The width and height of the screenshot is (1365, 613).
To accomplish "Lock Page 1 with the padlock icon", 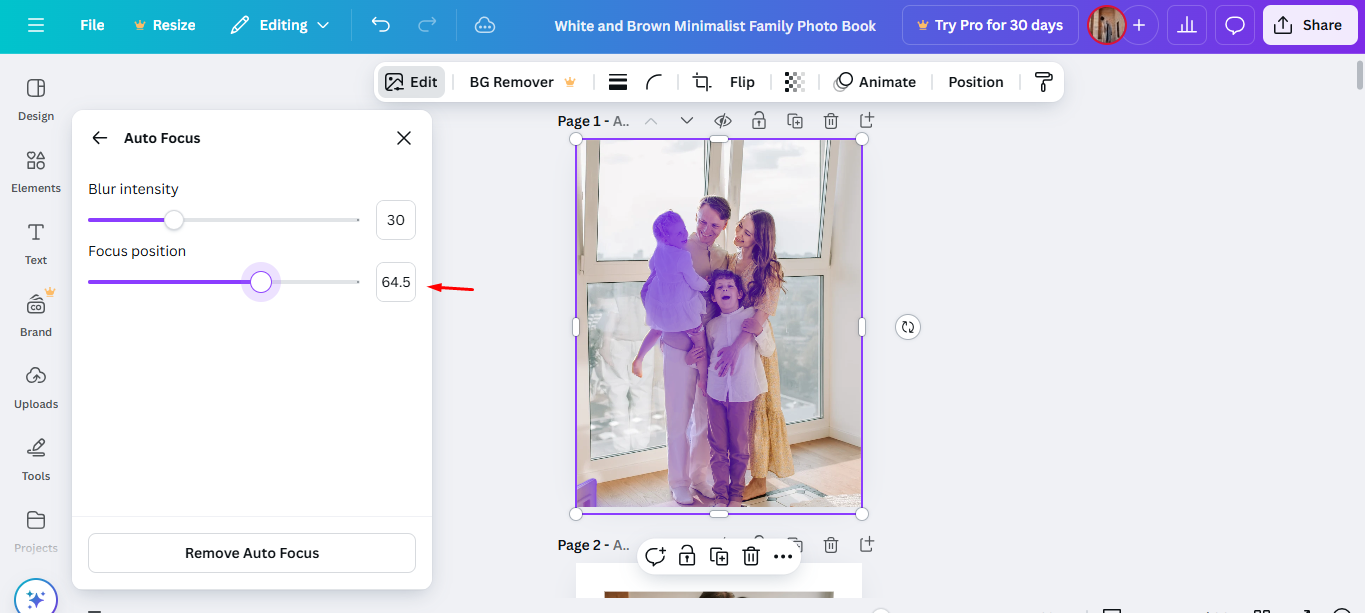I will (758, 120).
